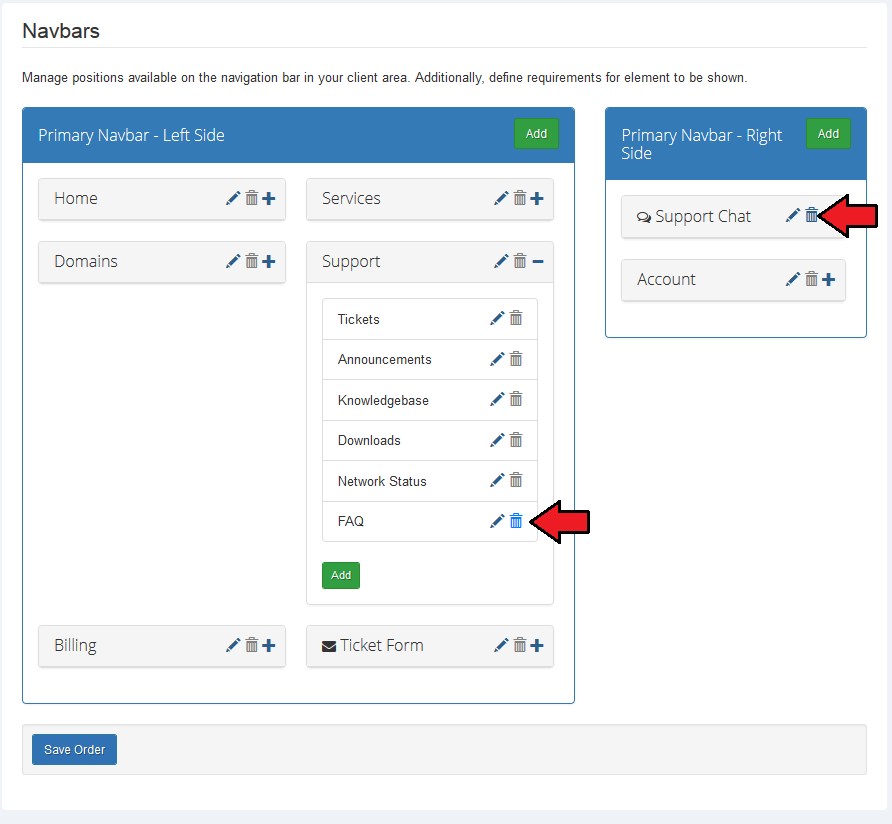Viewport: 892px width, 824px height.
Task: Add item to Primary Navbar Left Side
Action: point(536,134)
